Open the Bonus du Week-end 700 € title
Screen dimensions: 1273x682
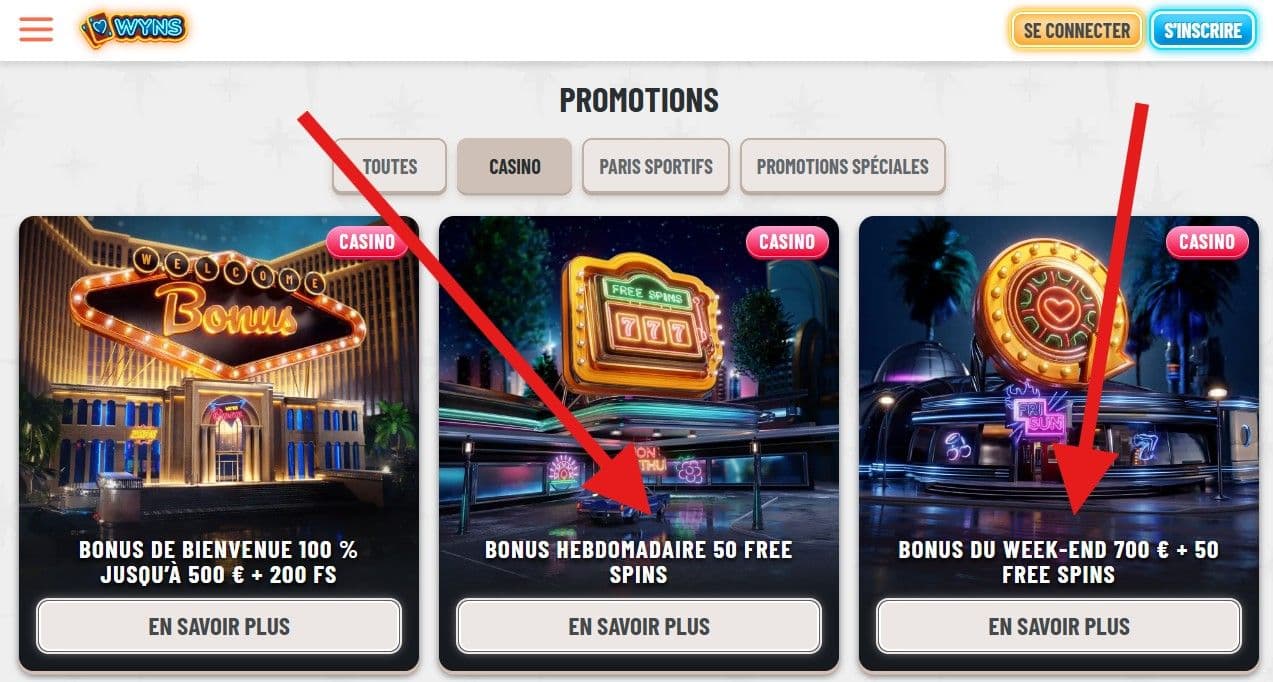1059,562
